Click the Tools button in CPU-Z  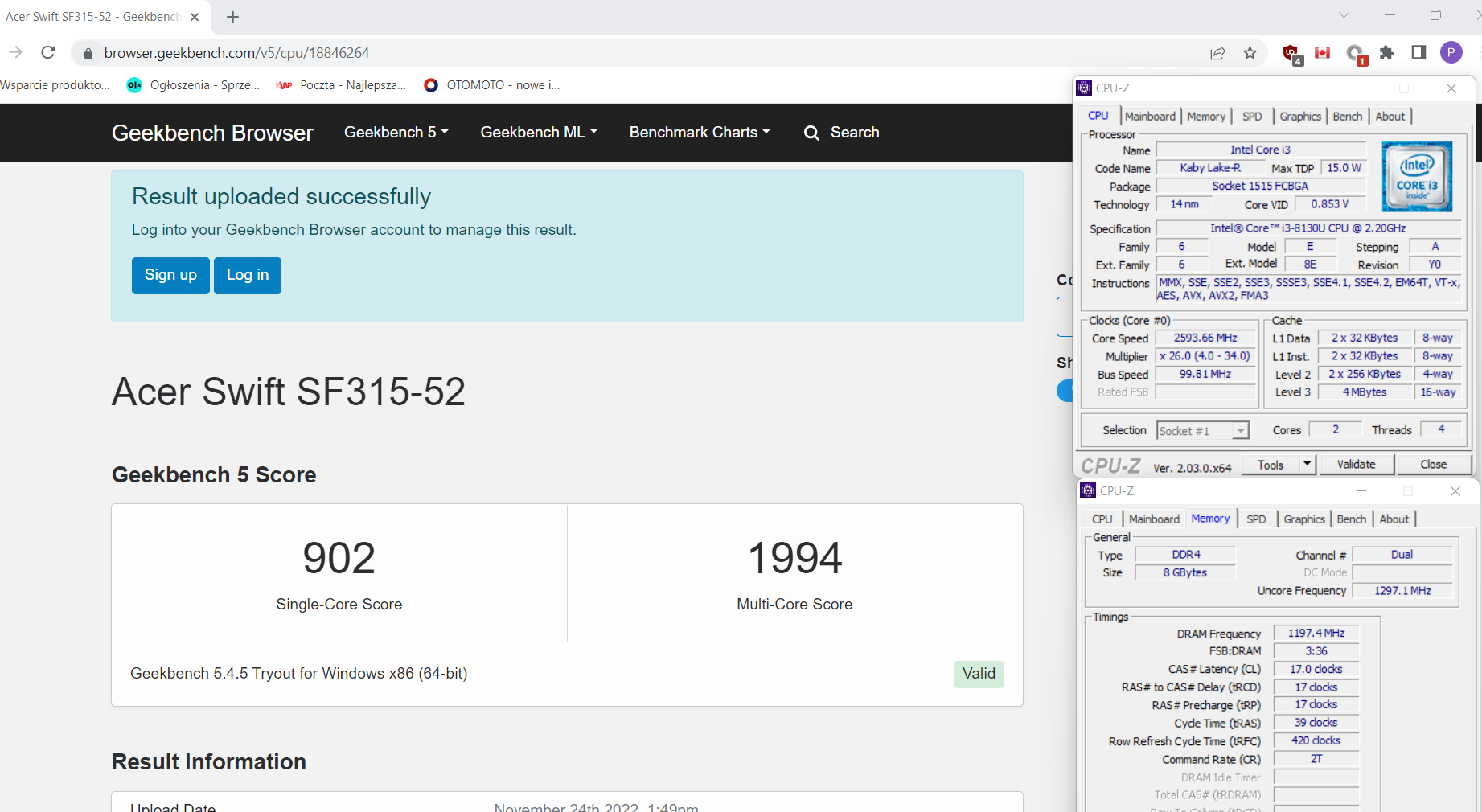(x=1271, y=464)
